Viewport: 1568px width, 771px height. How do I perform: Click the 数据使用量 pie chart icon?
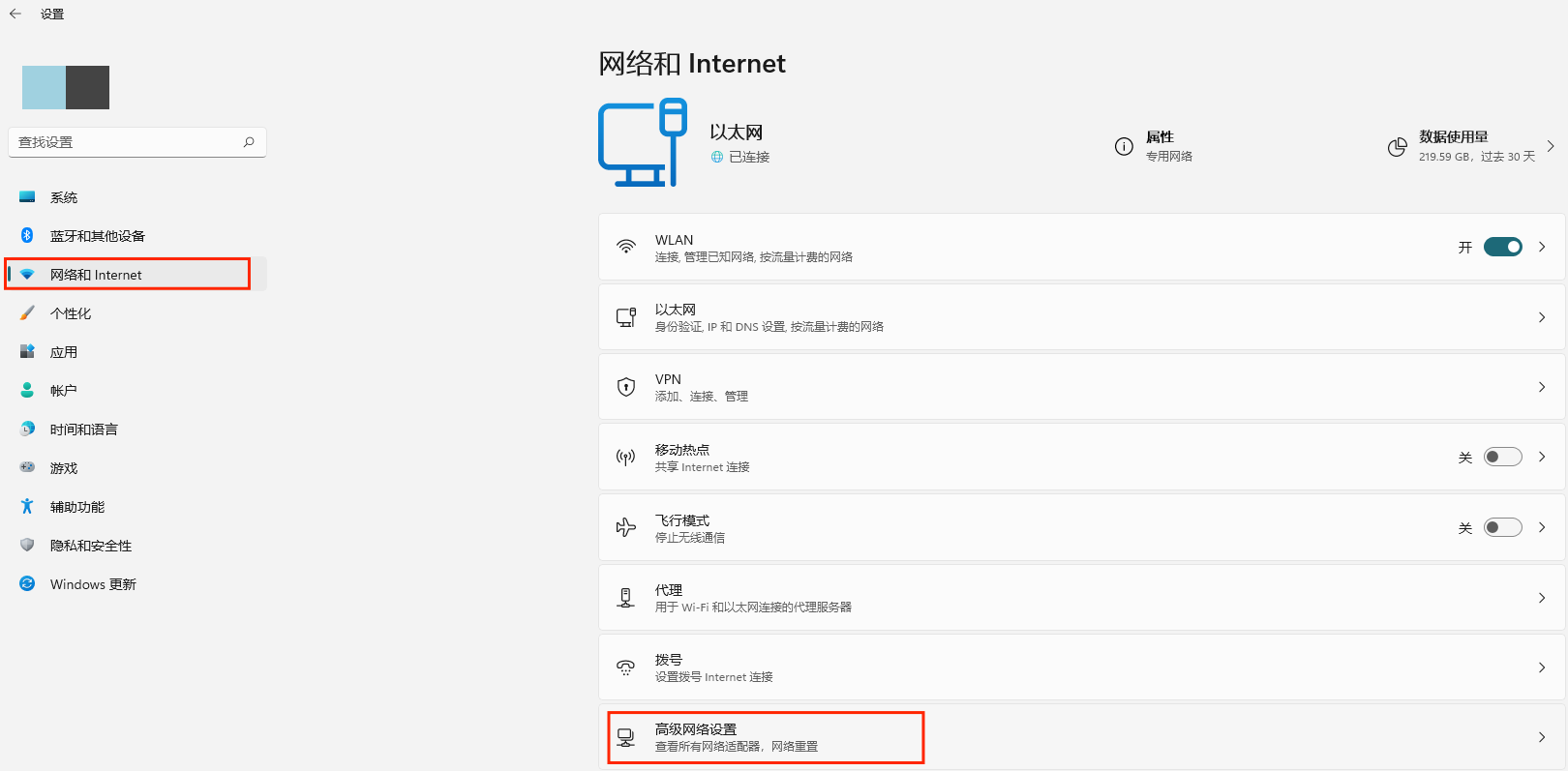pos(1397,147)
